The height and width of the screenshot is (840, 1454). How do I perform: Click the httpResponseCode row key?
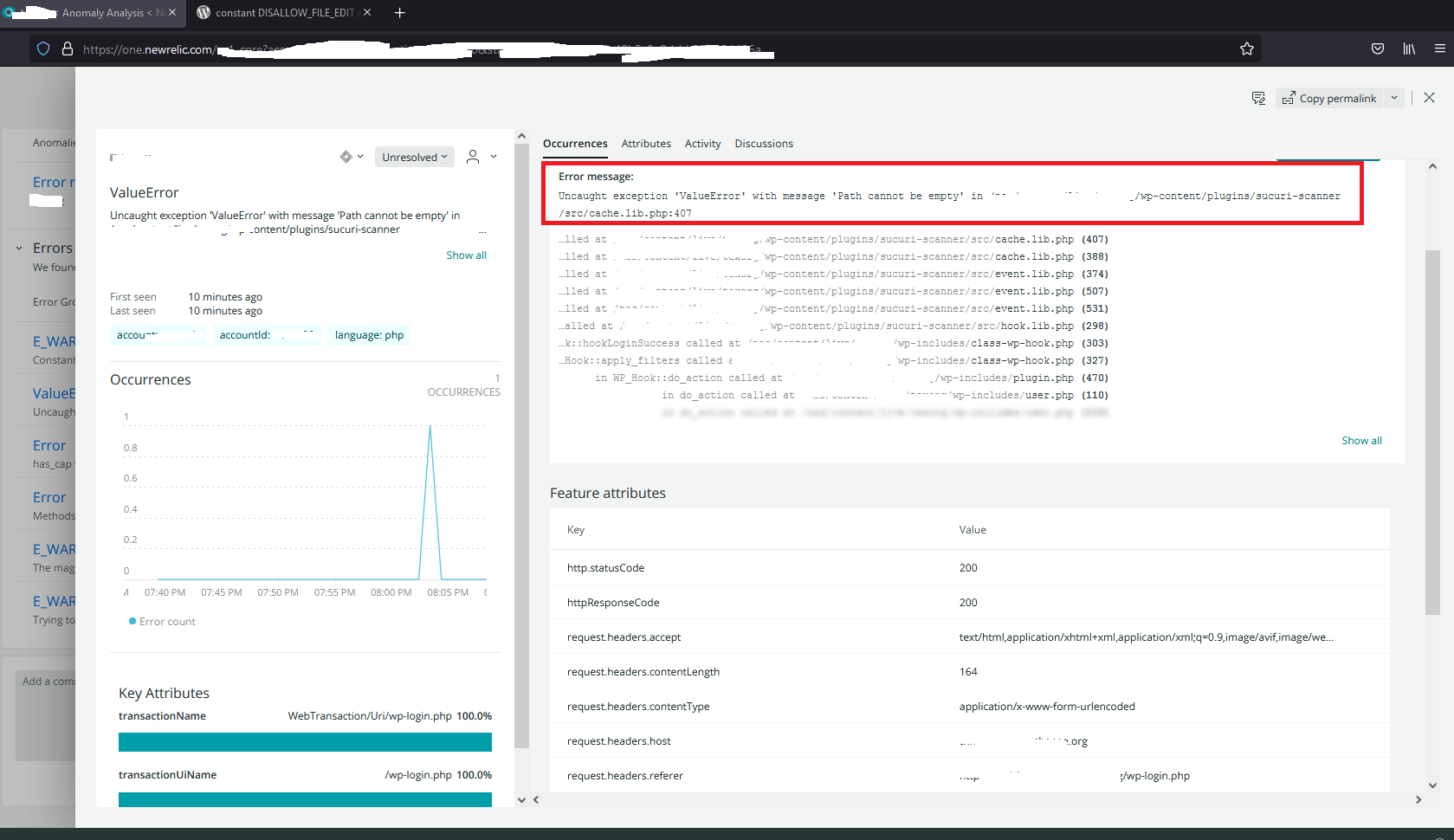coord(613,602)
